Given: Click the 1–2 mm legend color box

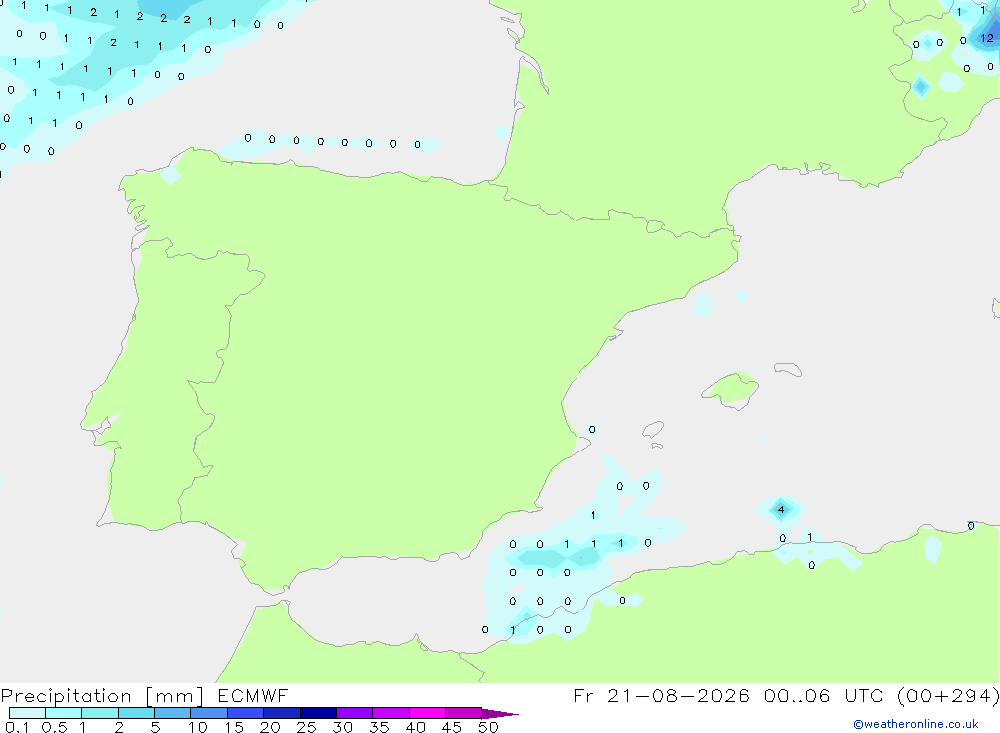Looking at the screenshot, I should [100, 713].
